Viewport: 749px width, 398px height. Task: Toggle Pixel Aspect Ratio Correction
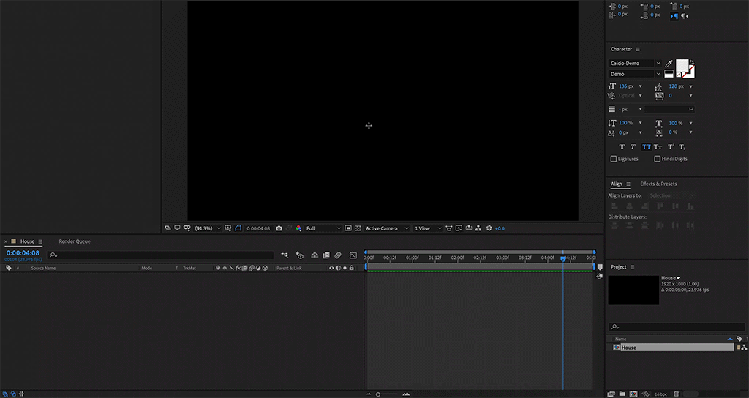[448, 228]
